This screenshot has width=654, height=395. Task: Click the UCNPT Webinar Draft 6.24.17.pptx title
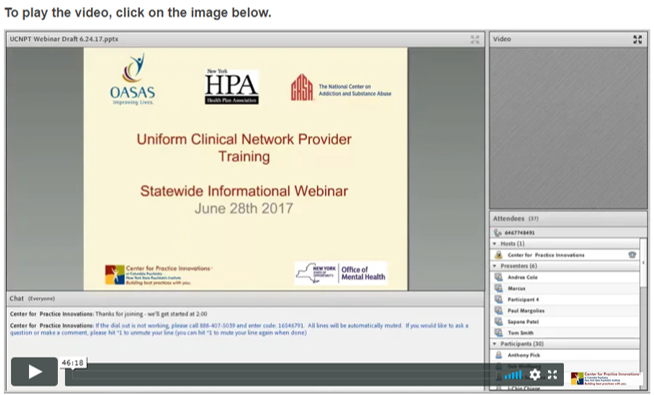coord(64,39)
